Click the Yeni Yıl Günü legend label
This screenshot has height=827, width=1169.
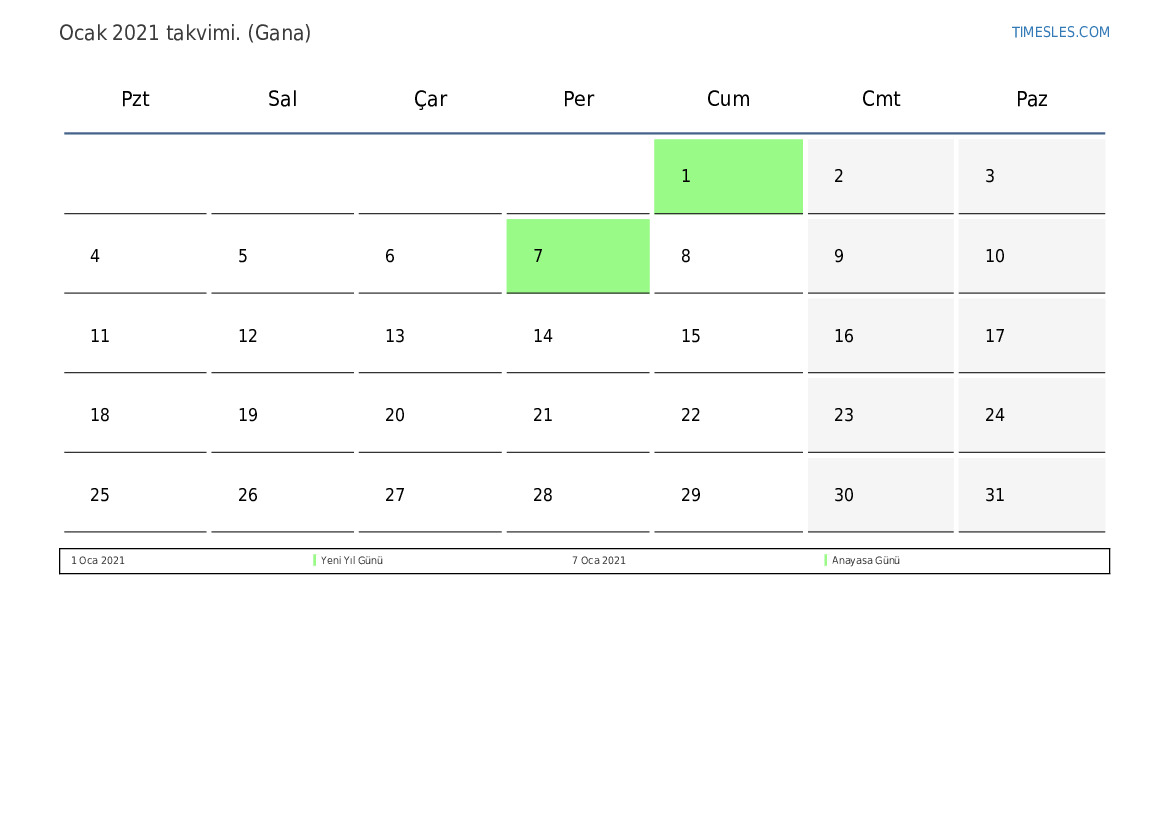pos(352,560)
